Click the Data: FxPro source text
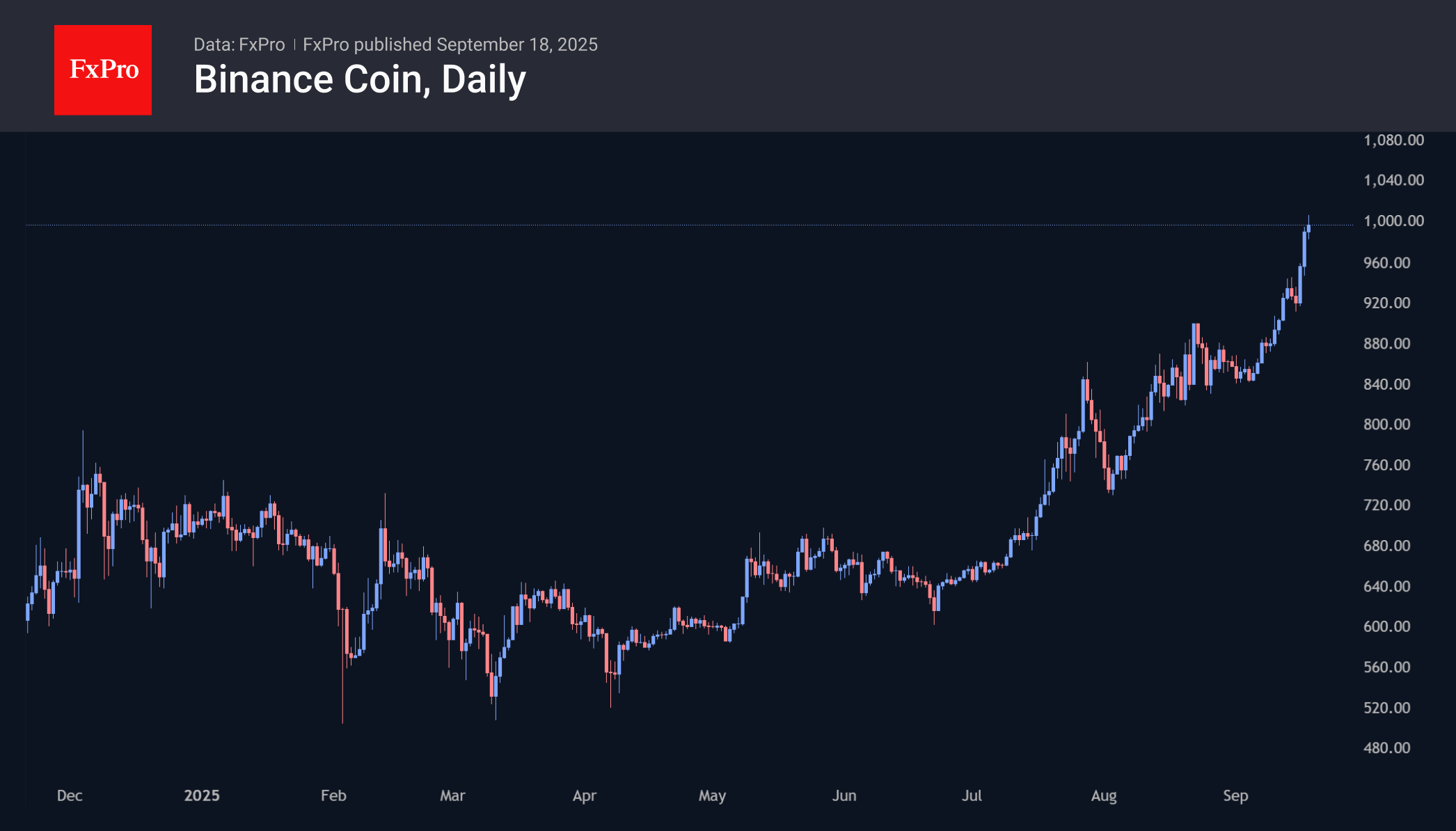The width and height of the screenshot is (1456, 831). point(239,45)
